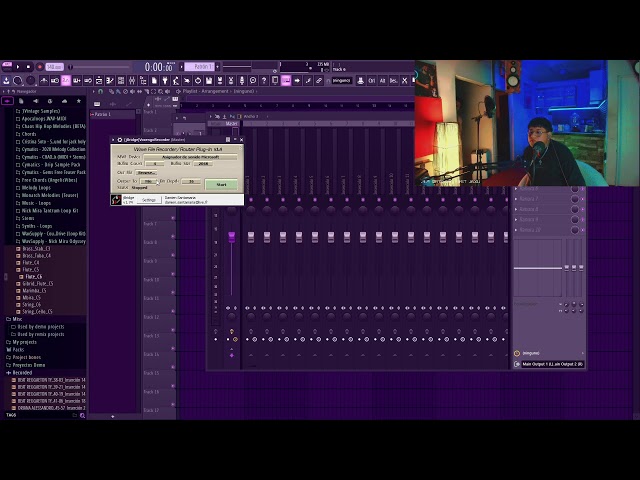
Task: Click the Play button in transport bar
Action: pos(18,67)
